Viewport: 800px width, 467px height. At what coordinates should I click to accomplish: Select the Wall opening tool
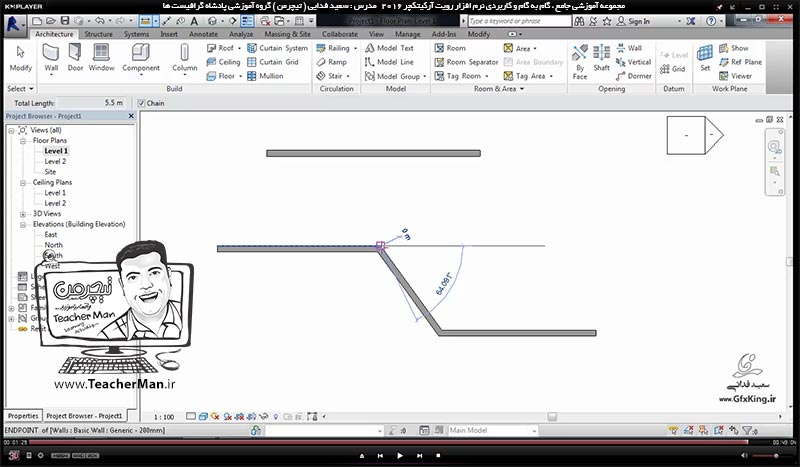629,48
